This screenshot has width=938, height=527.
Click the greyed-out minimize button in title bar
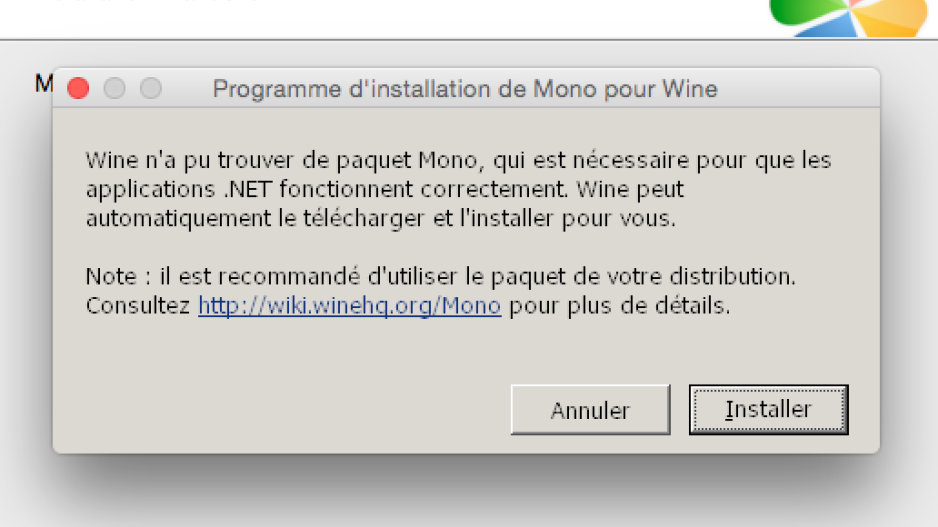click(x=114, y=89)
